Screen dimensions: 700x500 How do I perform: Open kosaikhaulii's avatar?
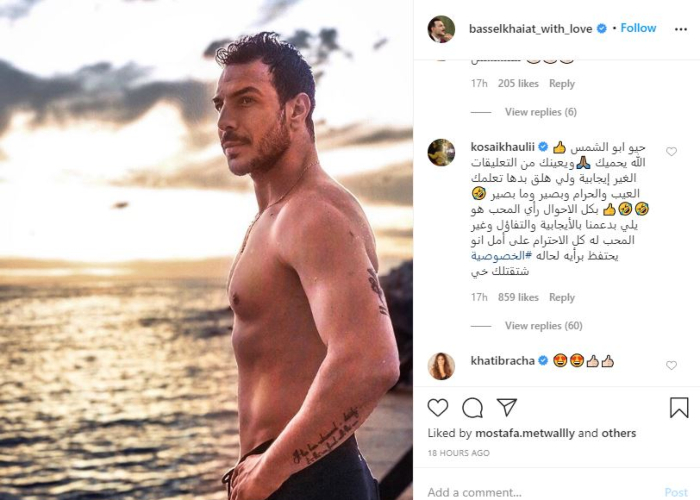441,152
